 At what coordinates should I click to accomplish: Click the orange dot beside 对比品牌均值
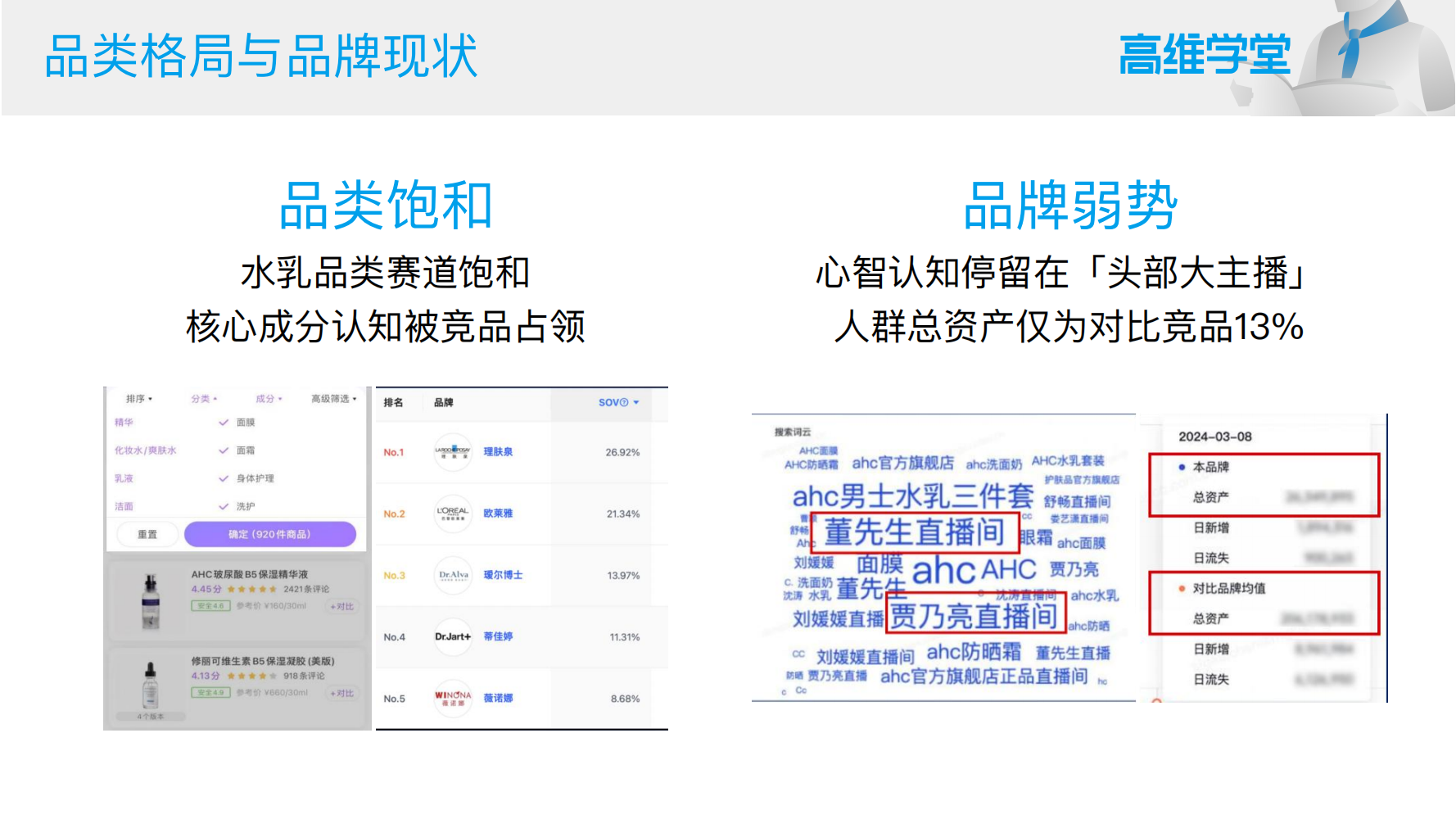coord(1182,589)
